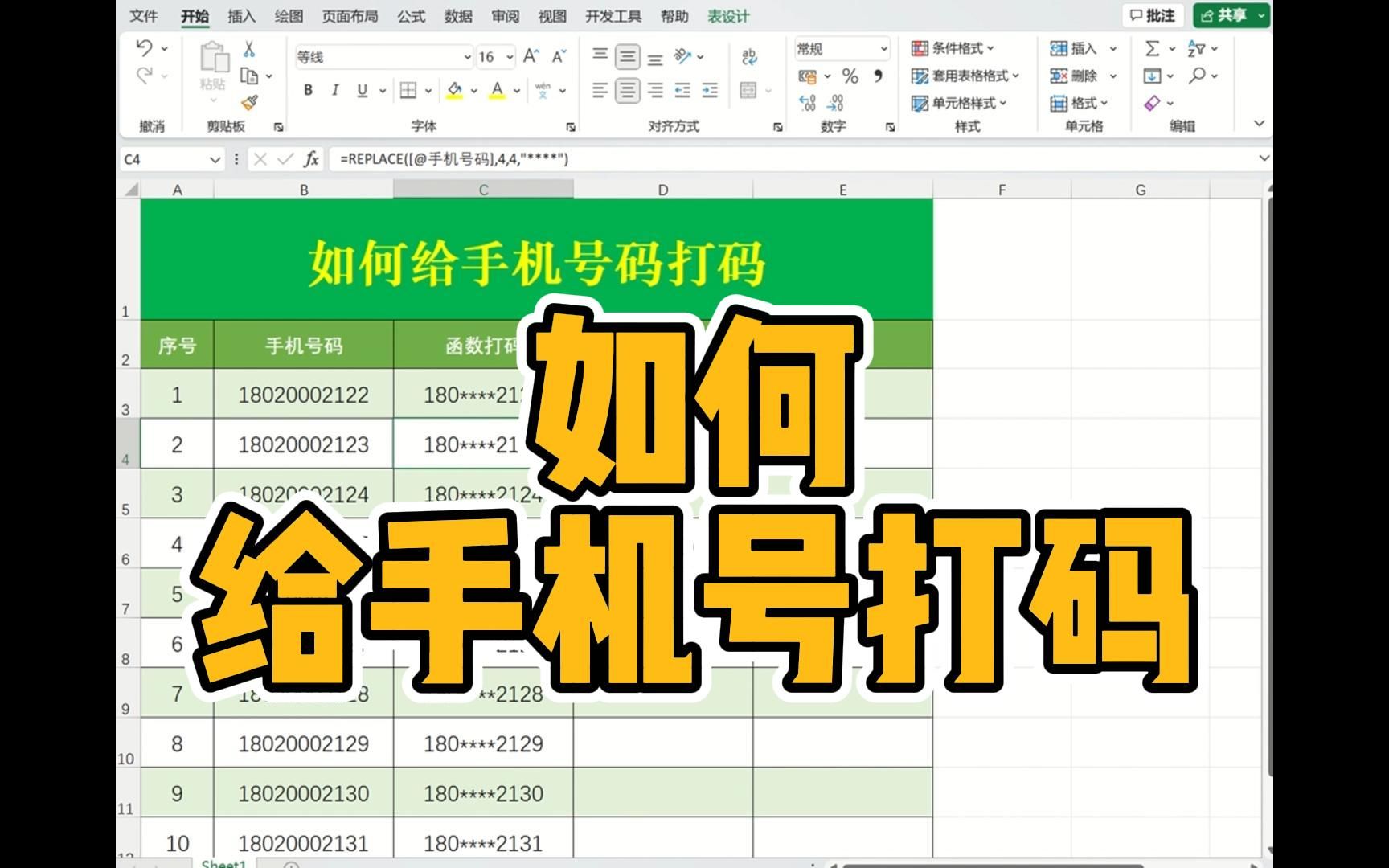Pick a color with the font color swatch
Image resolution: width=1389 pixels, height=868 pixels.
click(x=498, y=89)
